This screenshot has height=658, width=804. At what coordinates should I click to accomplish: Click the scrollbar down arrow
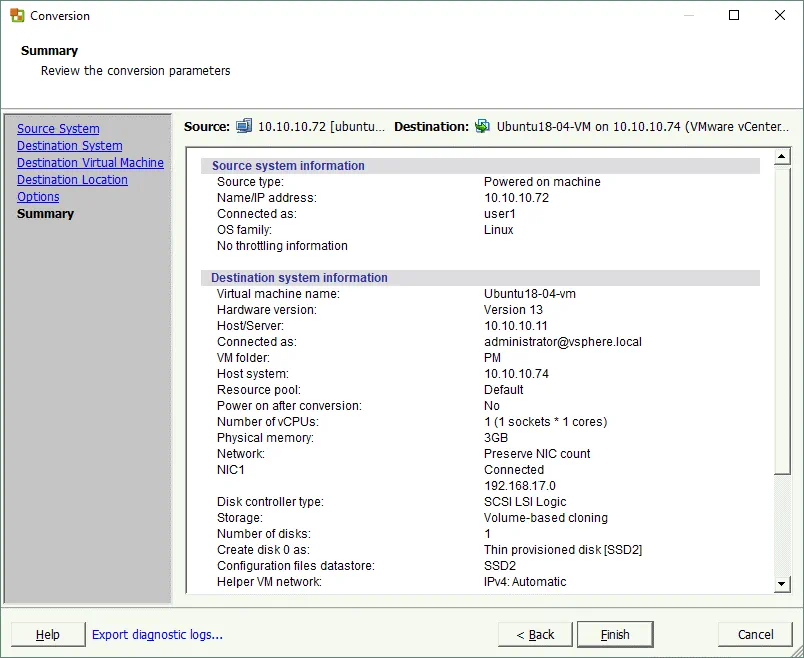click(x=781, y=583)
